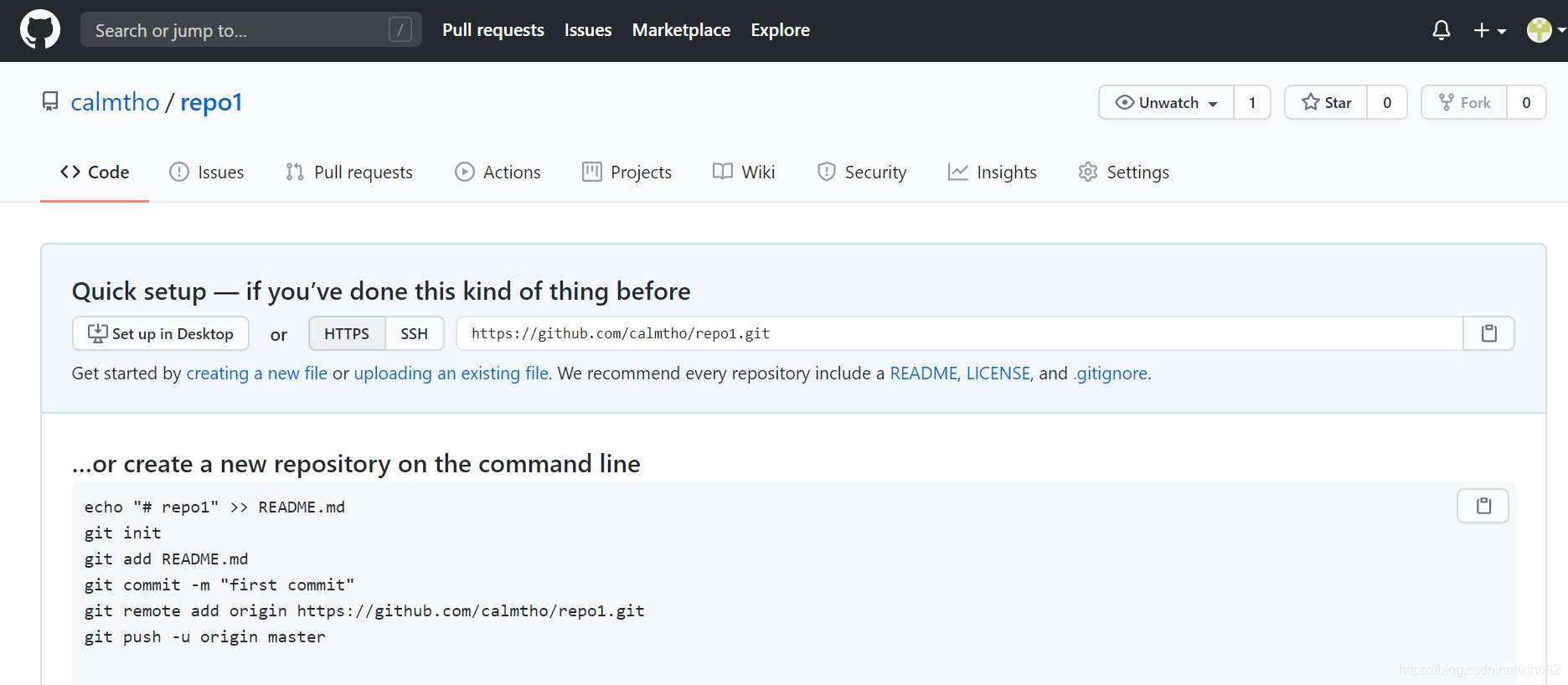Select the SSH clone protocol

(x=414, y=333)
